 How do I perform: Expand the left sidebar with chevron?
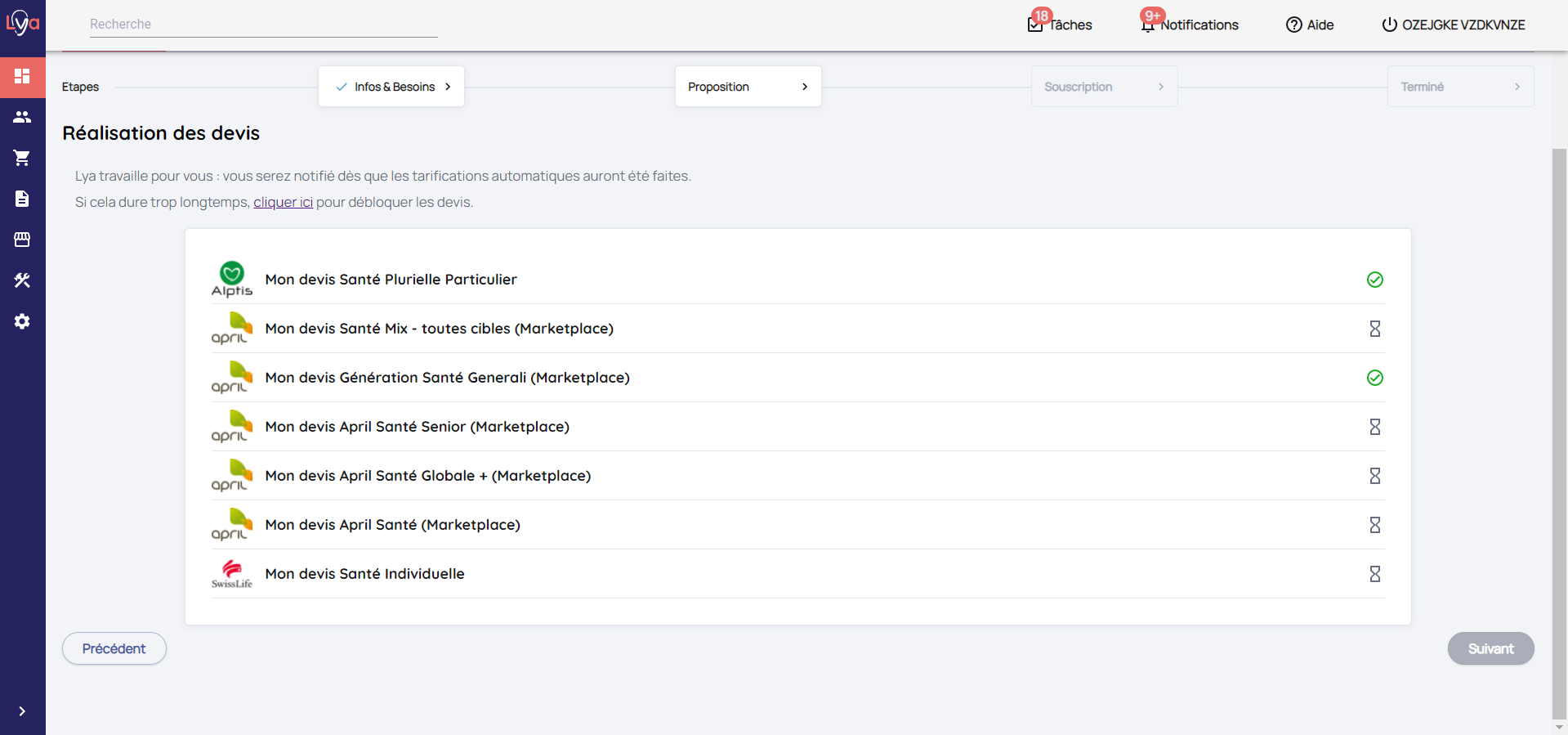(x=22, y=711)
